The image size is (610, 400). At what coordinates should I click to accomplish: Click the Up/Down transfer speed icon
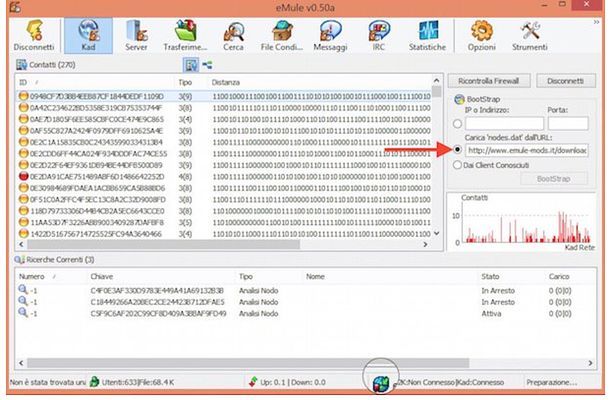[253, 382]
